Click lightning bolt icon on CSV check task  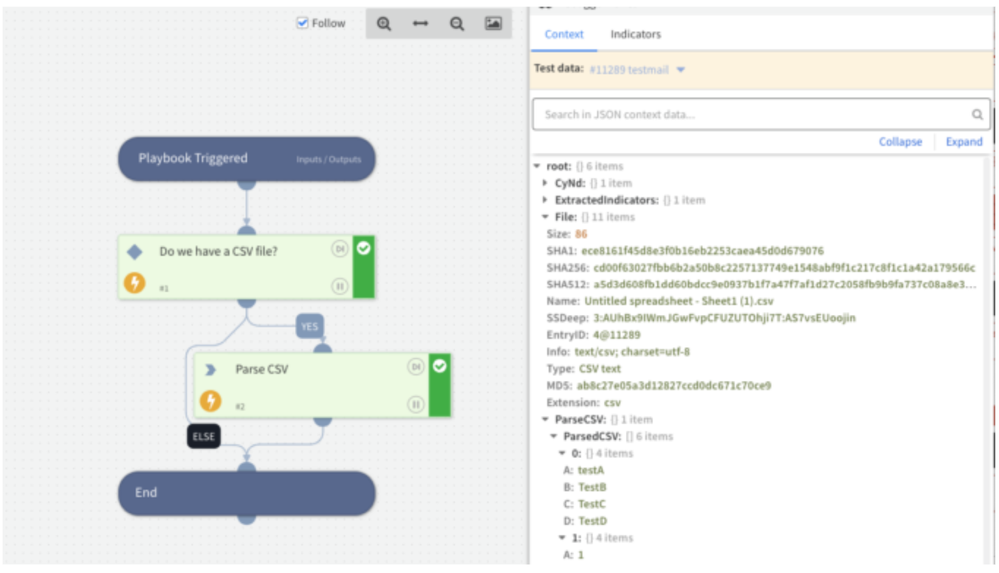(134, 283)
